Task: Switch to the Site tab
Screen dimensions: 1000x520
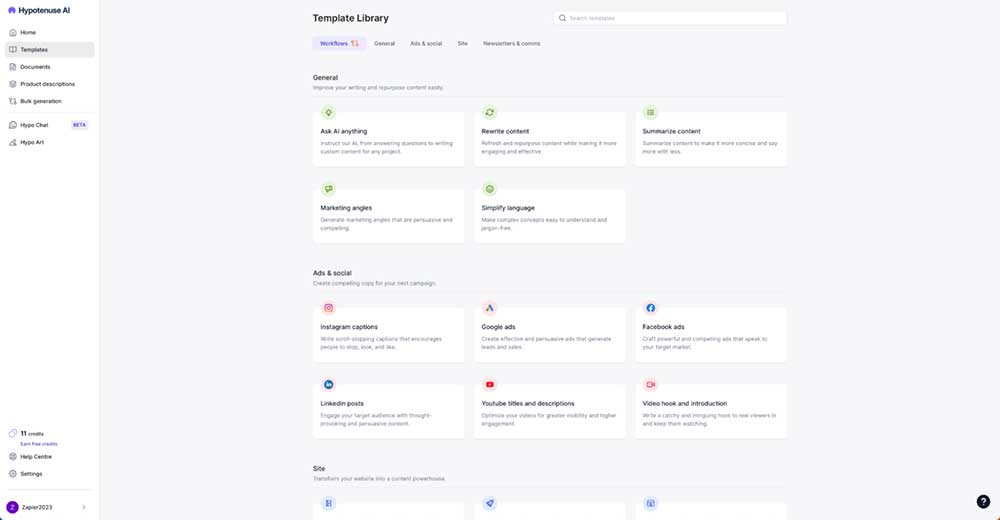Action: [462, 43]
